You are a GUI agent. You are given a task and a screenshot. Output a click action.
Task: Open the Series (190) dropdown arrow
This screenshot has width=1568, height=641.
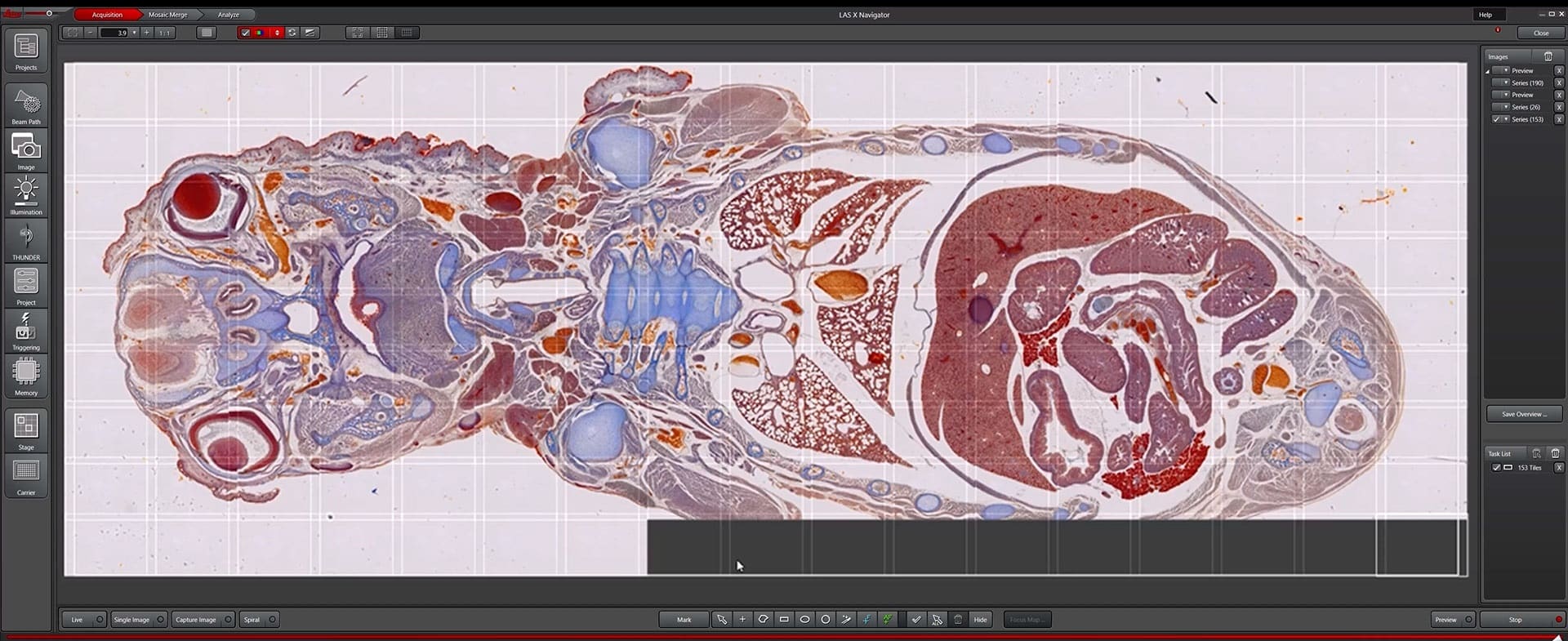[1506, 82]
